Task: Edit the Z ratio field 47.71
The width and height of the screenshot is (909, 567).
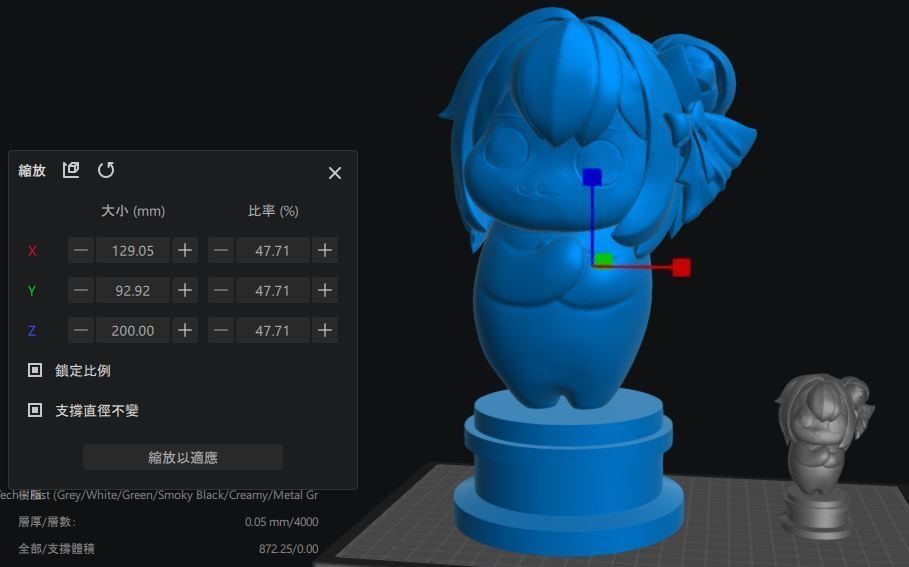Action: click(272, 330)
